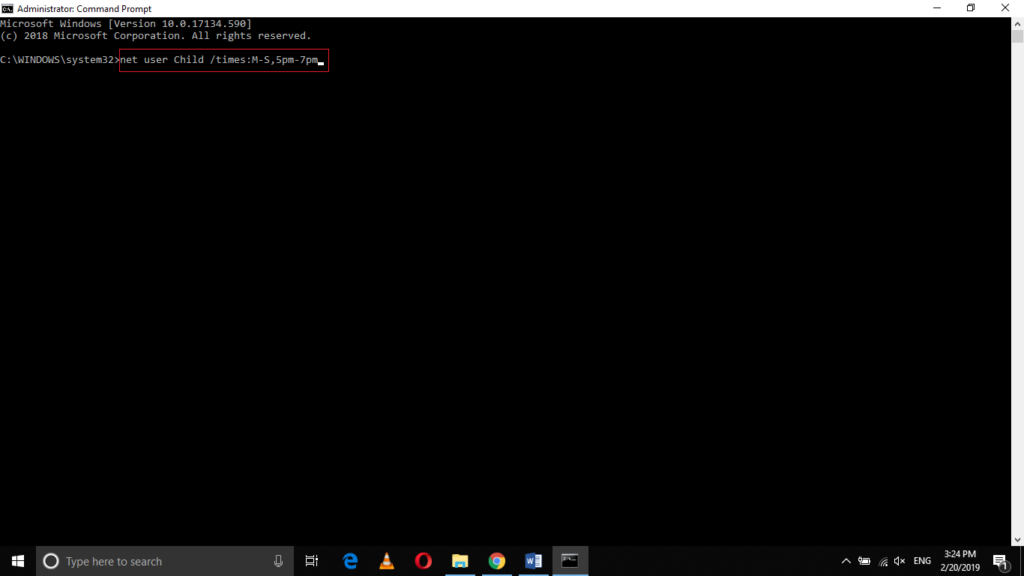Screen dimensions: 1024x576
Task: Open the battery status icon
Action: 864,561
